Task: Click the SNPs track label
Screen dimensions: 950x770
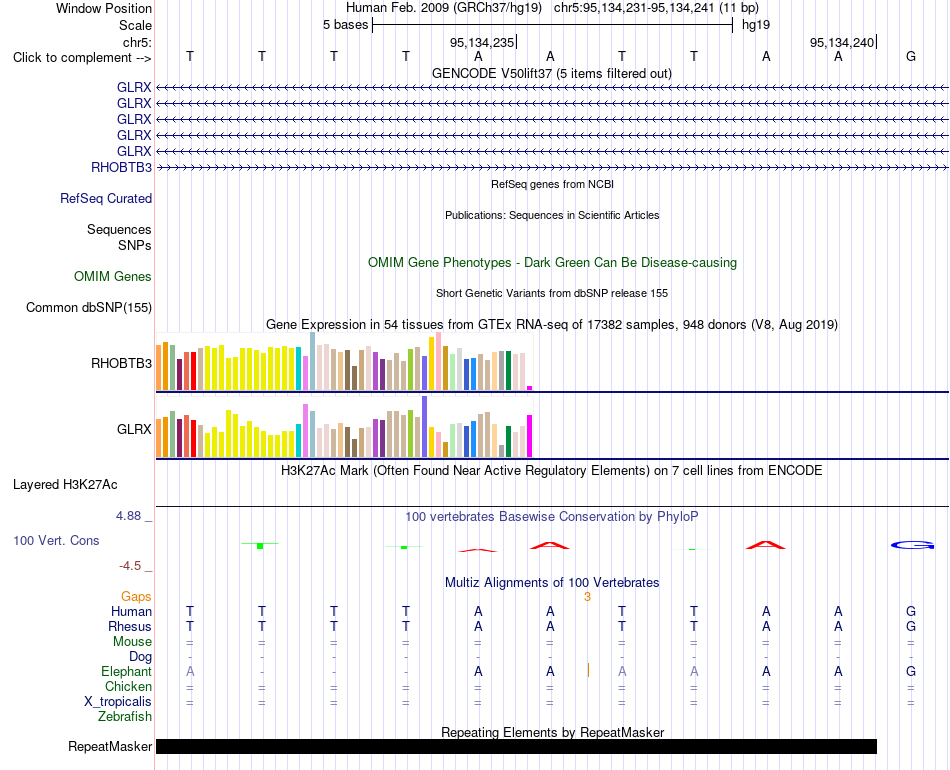Action: [135, 245]
